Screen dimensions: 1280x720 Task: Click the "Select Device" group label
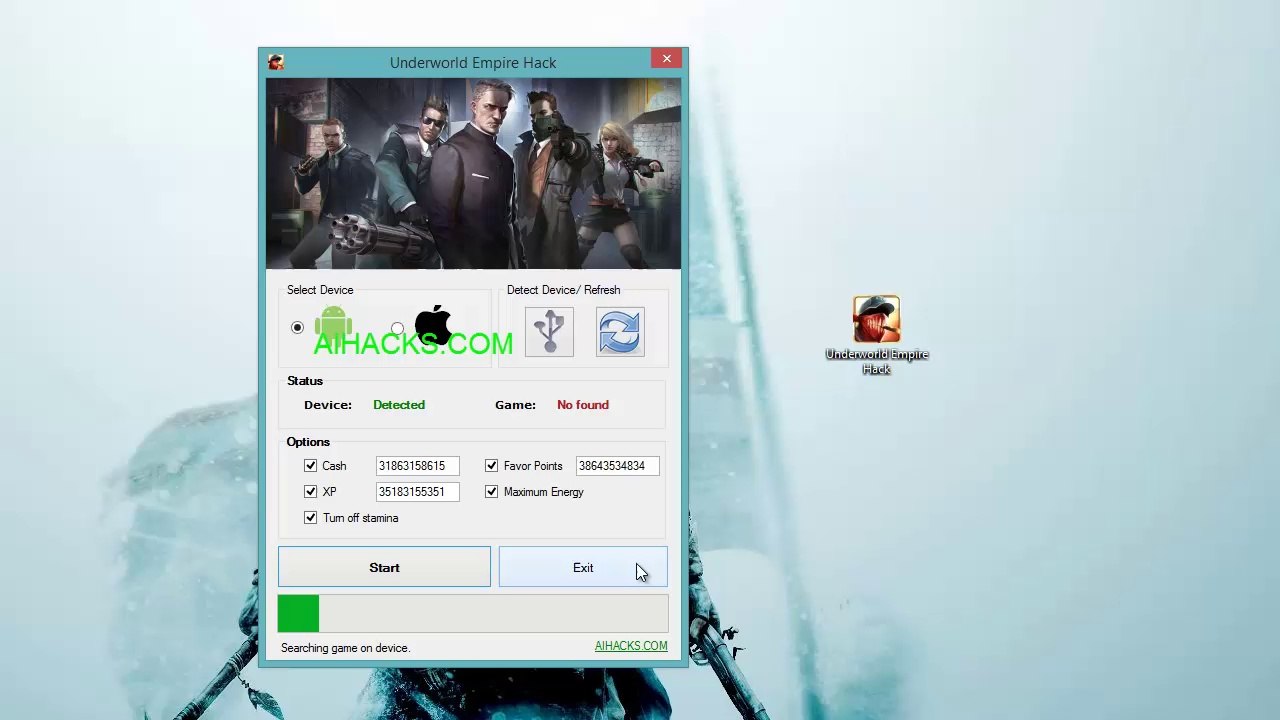tap(320, 290)
